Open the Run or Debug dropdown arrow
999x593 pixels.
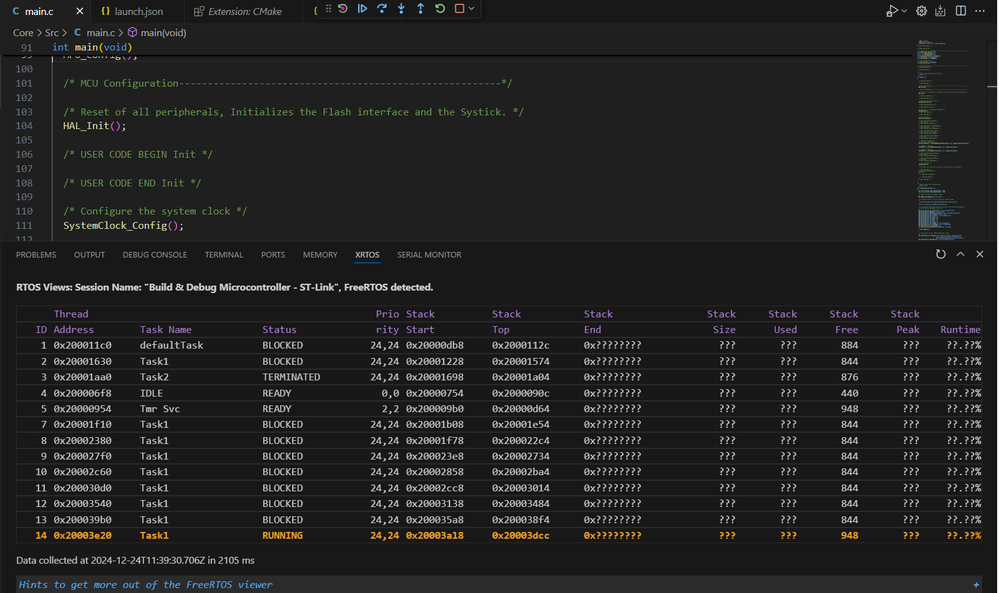pos(904,11)
